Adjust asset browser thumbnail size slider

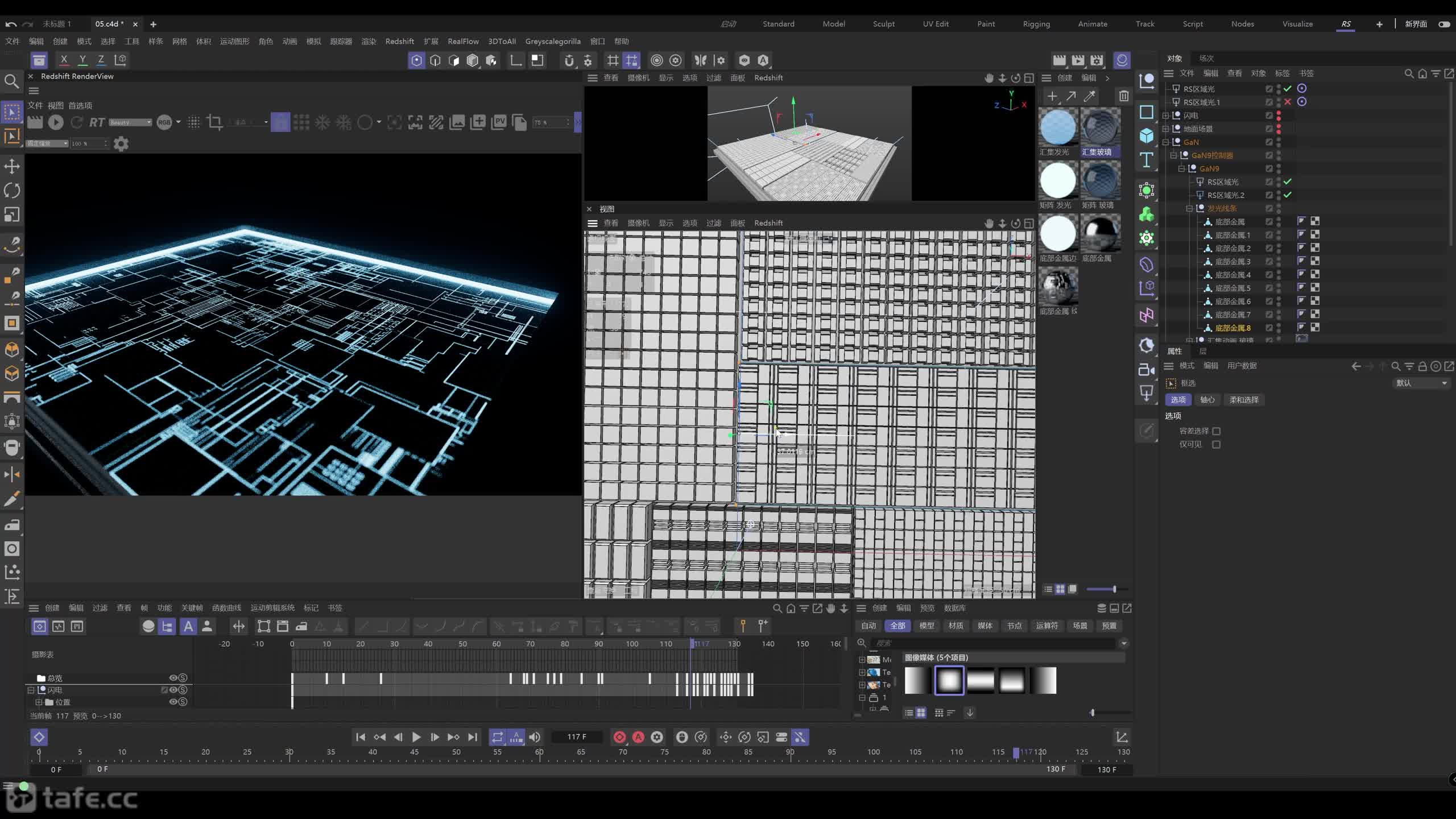point(1093,713)
